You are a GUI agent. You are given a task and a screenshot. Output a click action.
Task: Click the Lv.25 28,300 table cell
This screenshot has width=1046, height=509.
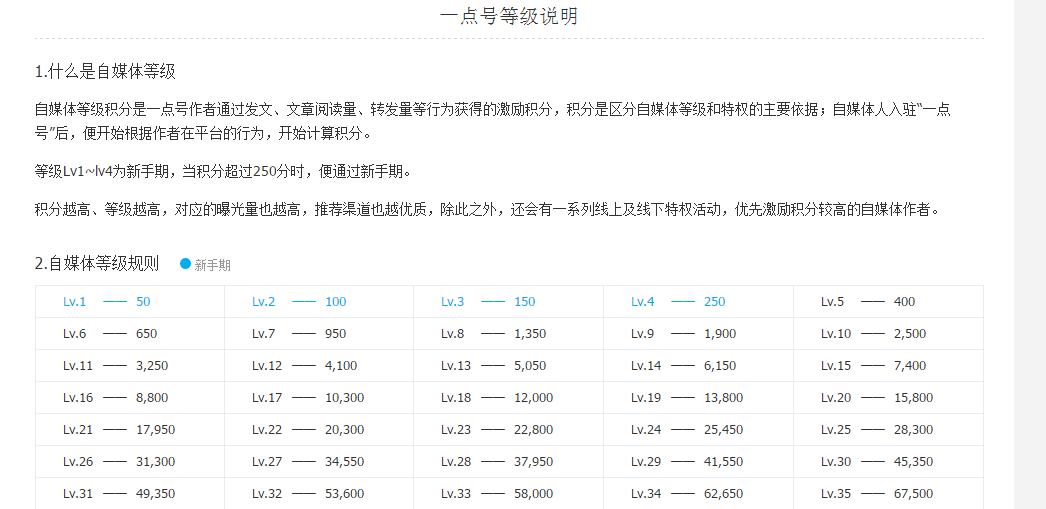(x=889, y=430)
